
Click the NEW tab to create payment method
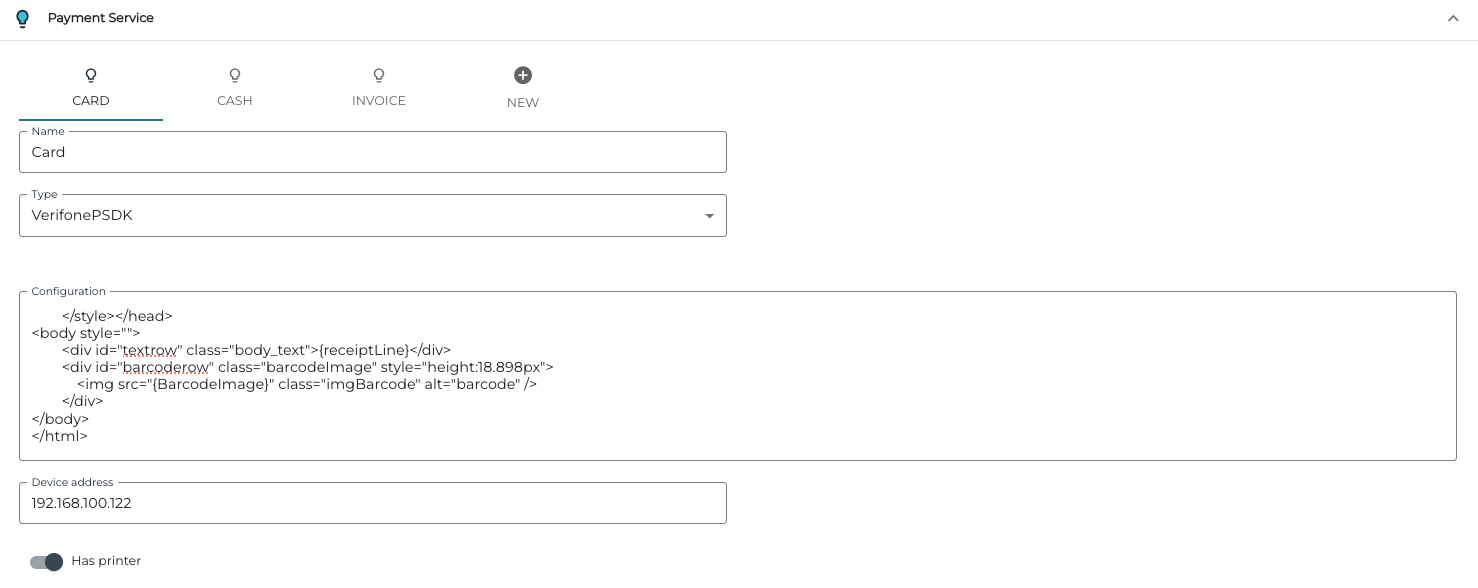[522, 102]
